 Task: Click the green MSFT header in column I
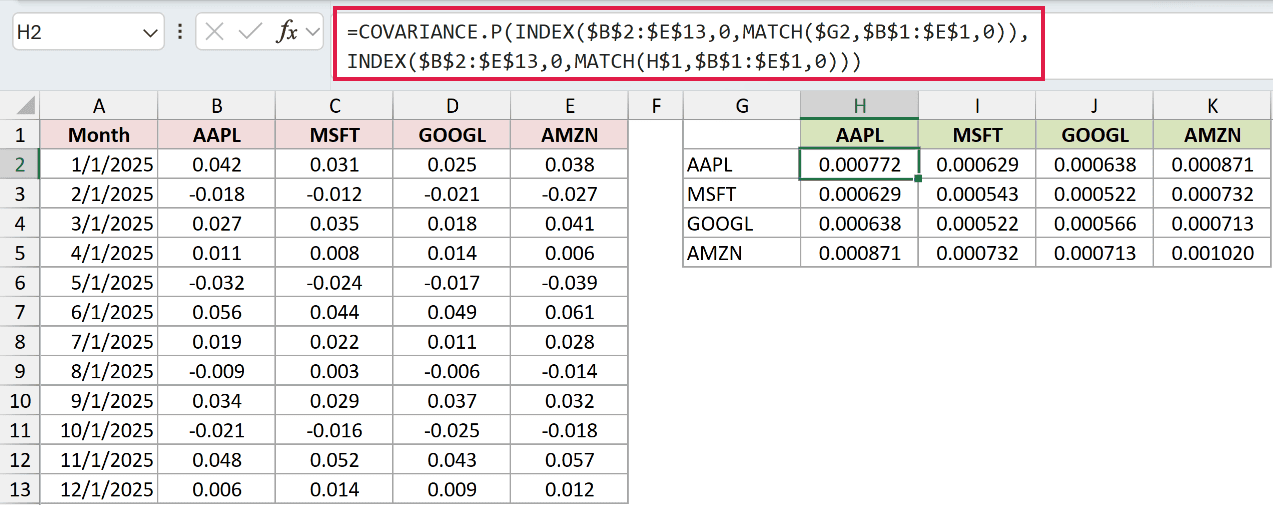pos(977,135)
